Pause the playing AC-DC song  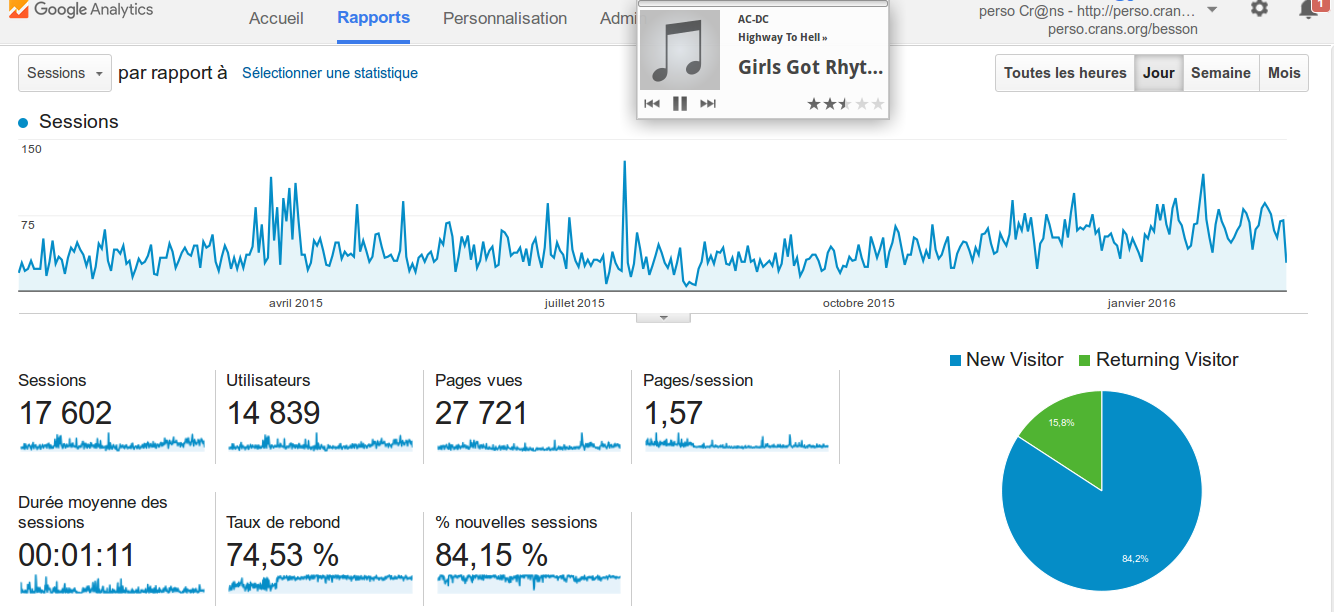pos(680,103)
